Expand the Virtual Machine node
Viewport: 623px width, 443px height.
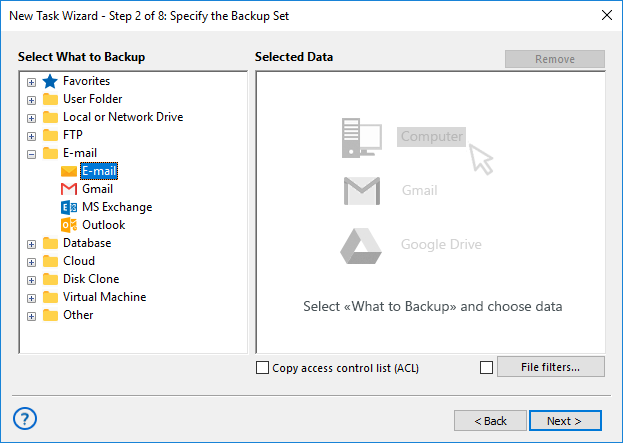(x=32, y=297)
